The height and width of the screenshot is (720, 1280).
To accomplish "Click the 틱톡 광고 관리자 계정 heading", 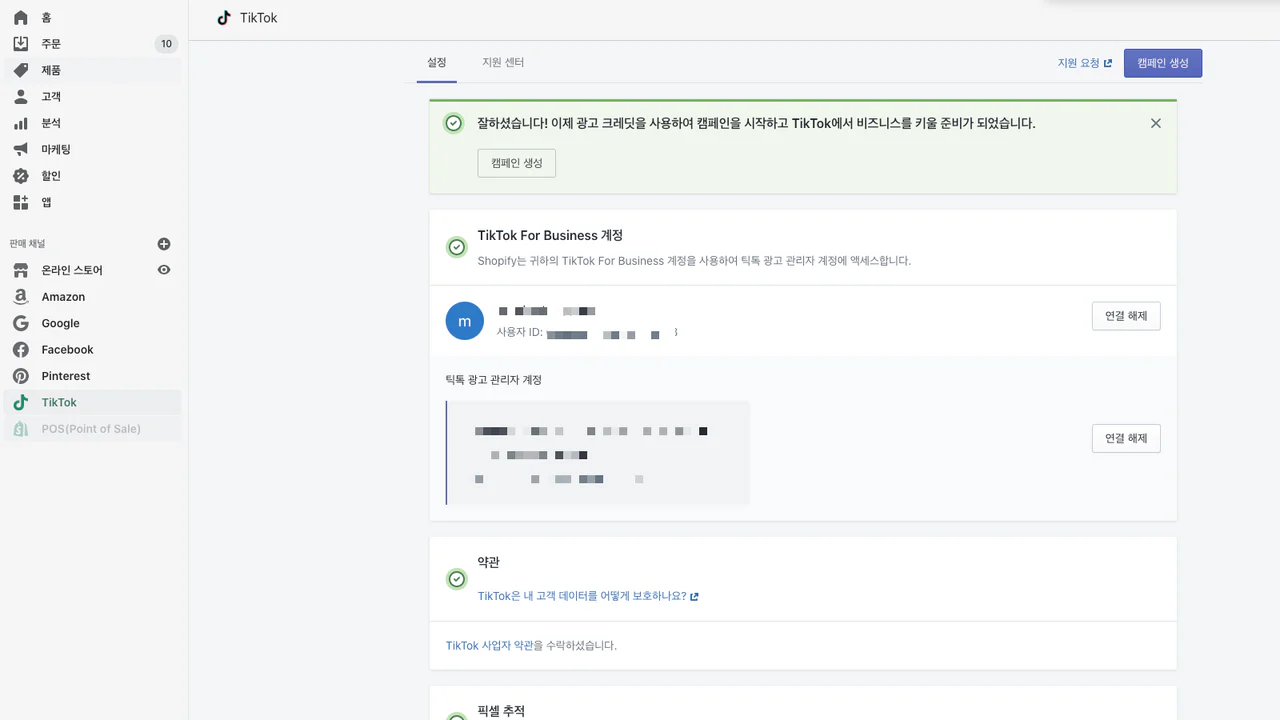I will pos(494,380).
